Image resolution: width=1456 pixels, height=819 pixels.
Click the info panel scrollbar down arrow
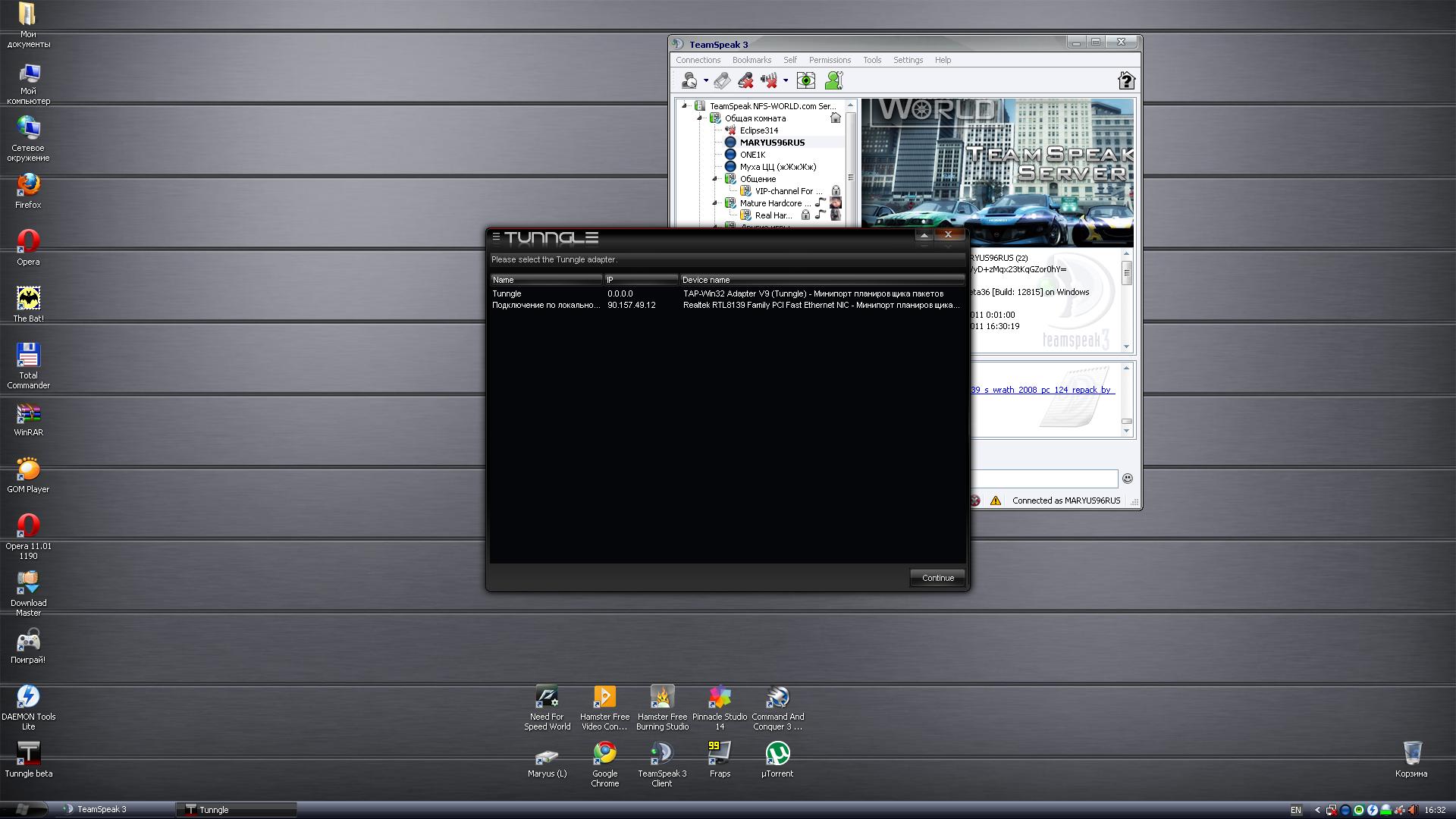click(1126, 347)
